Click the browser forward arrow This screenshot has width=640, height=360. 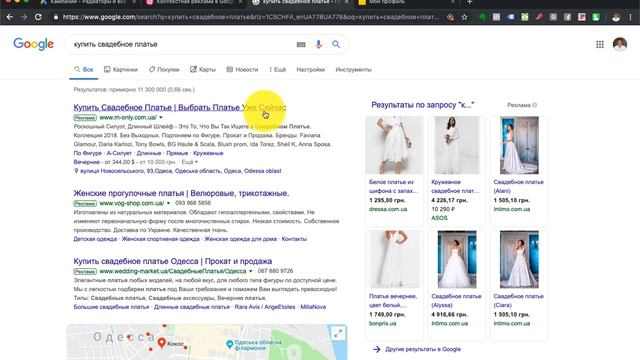pos(24,17)
